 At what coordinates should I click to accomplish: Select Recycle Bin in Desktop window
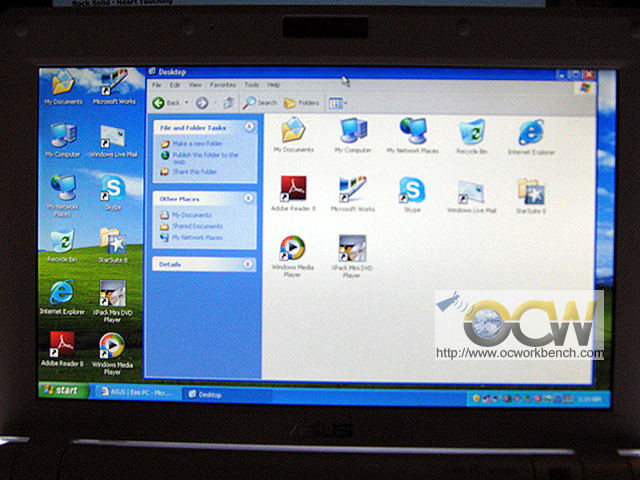(x=472, y=136)
